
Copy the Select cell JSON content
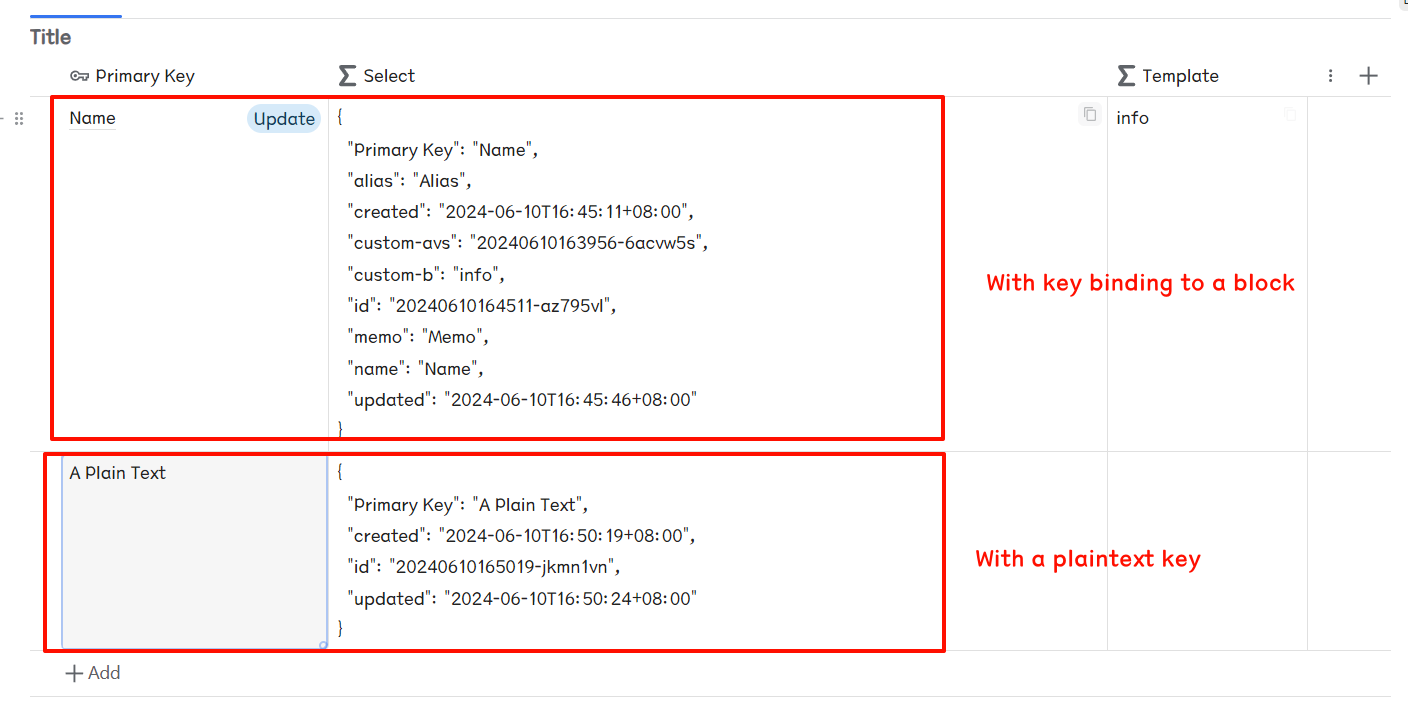click(x=1090, y=115)
